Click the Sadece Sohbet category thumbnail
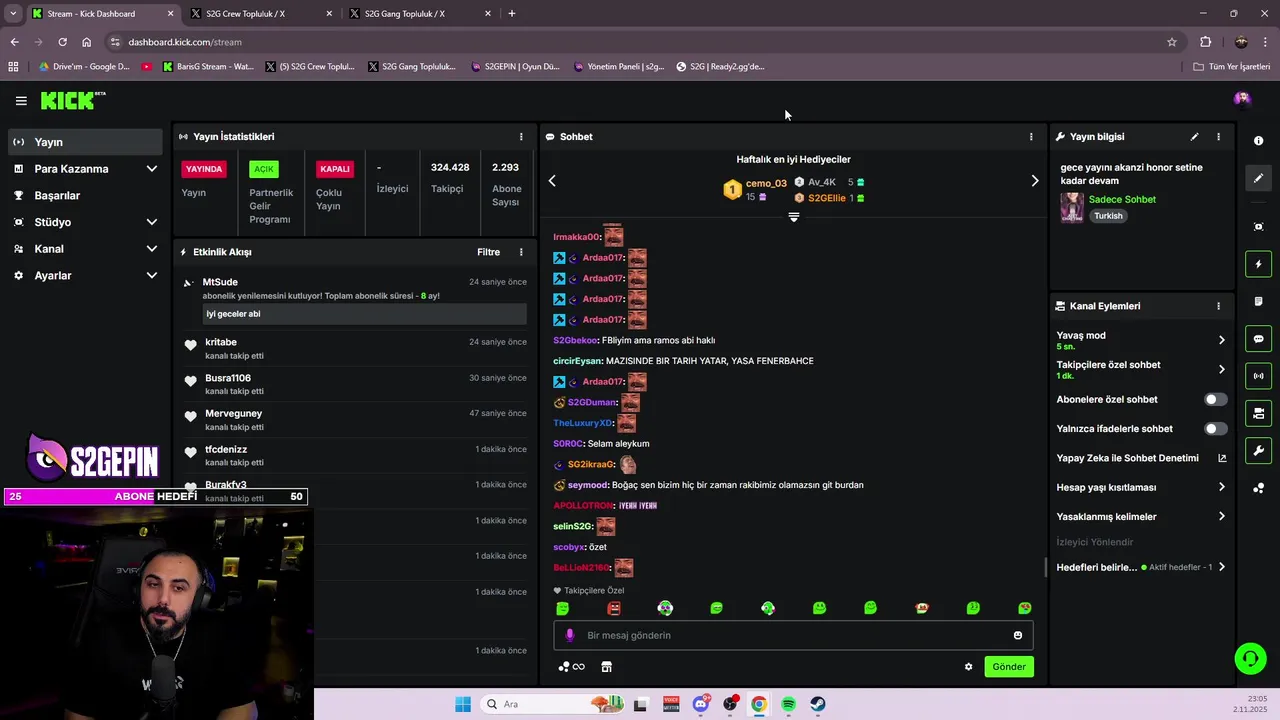The image size is (1280, 720). coord(1072,207)
